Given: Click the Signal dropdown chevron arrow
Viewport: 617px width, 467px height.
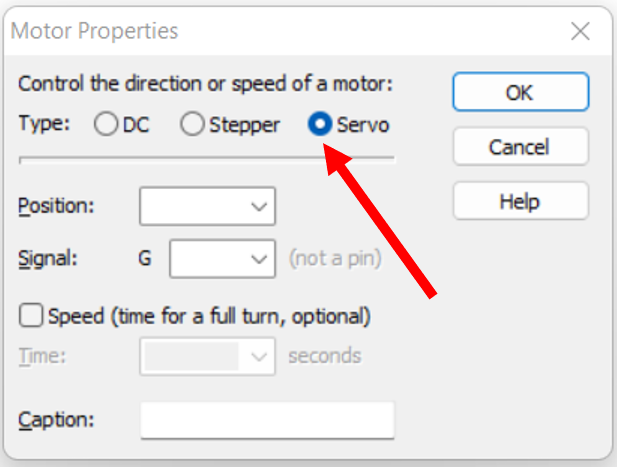Looking at the screenshot, I should pos(259,259).
